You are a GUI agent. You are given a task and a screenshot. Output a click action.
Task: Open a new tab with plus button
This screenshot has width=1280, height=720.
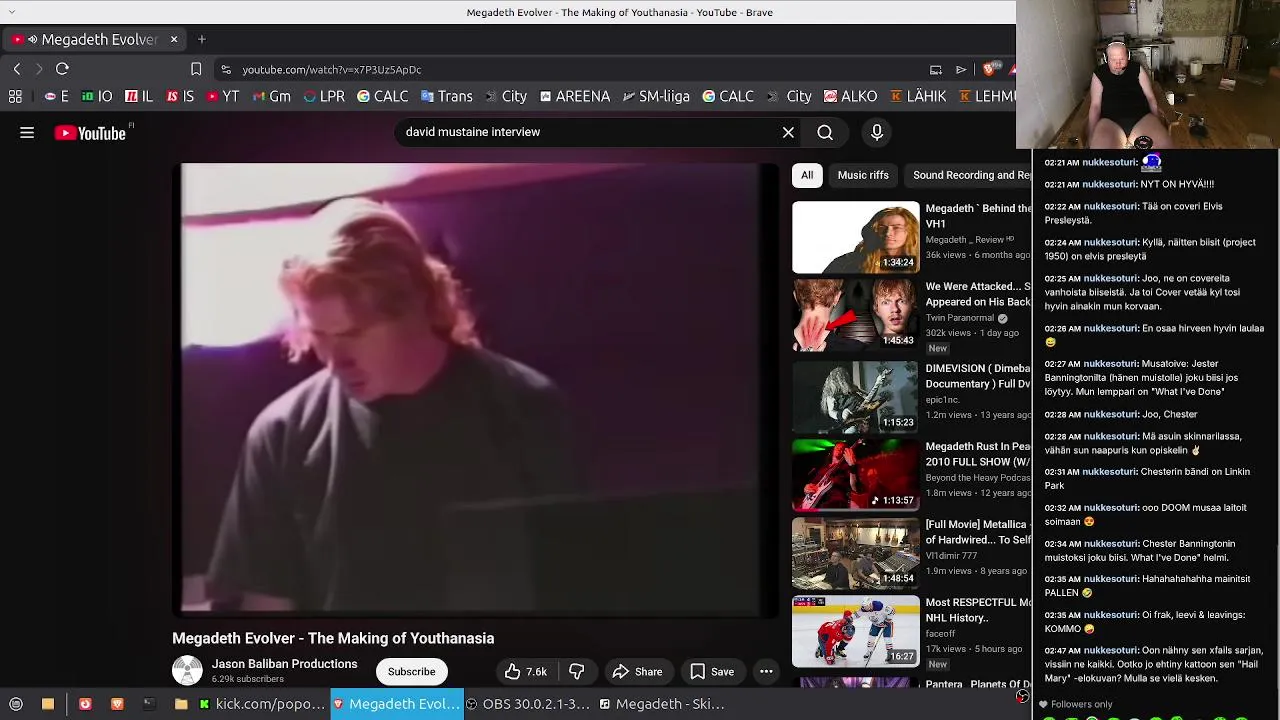[x=202, y=39]
